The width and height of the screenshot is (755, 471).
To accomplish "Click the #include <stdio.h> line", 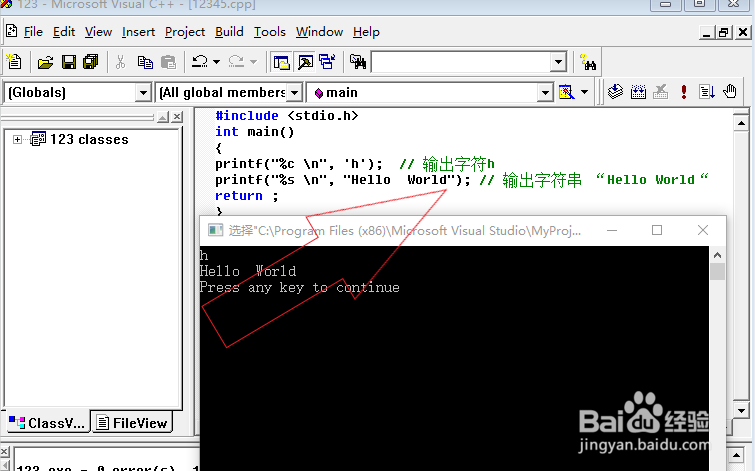I will pyautogui.click(x=286, y=116).
